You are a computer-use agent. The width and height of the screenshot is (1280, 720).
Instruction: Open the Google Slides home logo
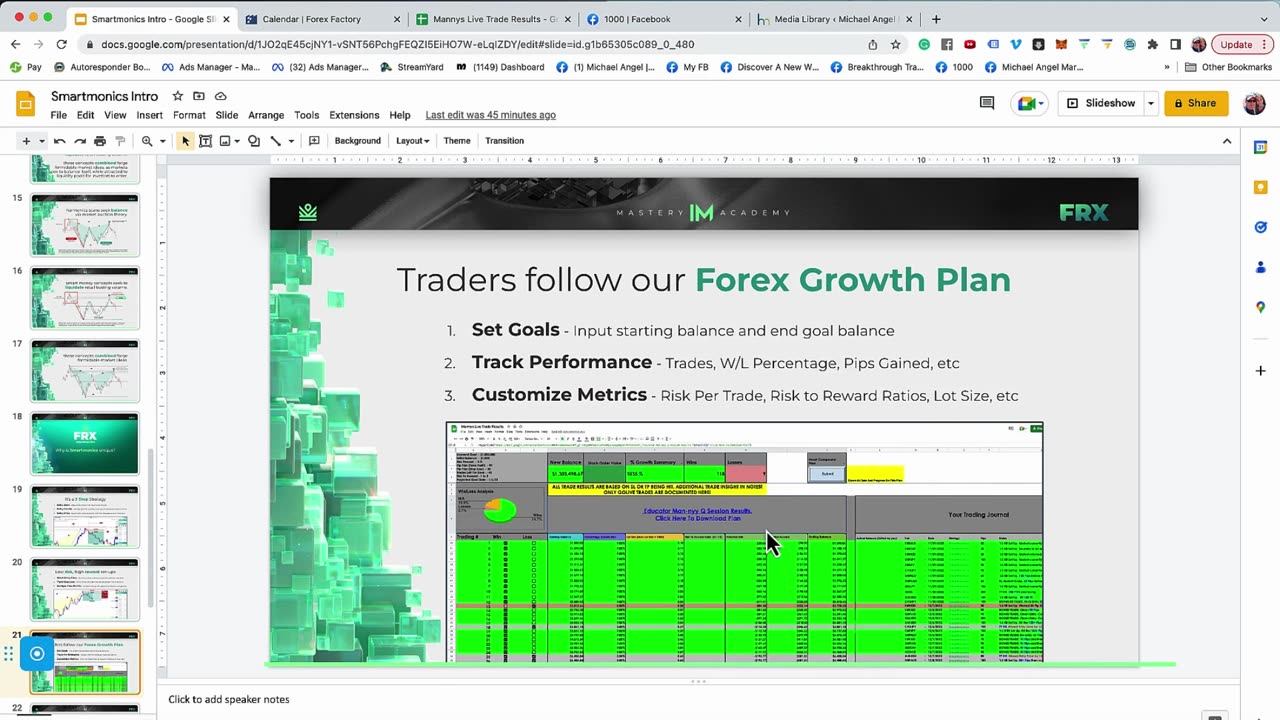click(26, 103)
